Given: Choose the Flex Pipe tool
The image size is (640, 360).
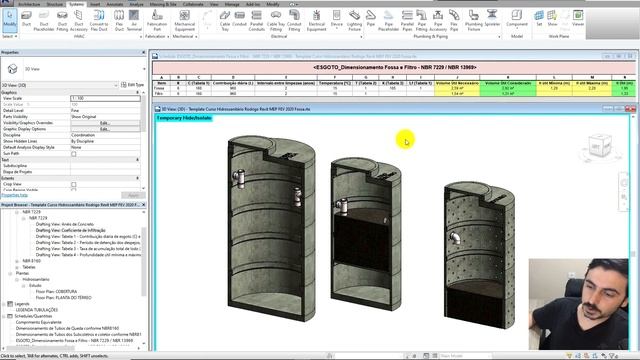Looking at the screenshot, I should (454, 20).
